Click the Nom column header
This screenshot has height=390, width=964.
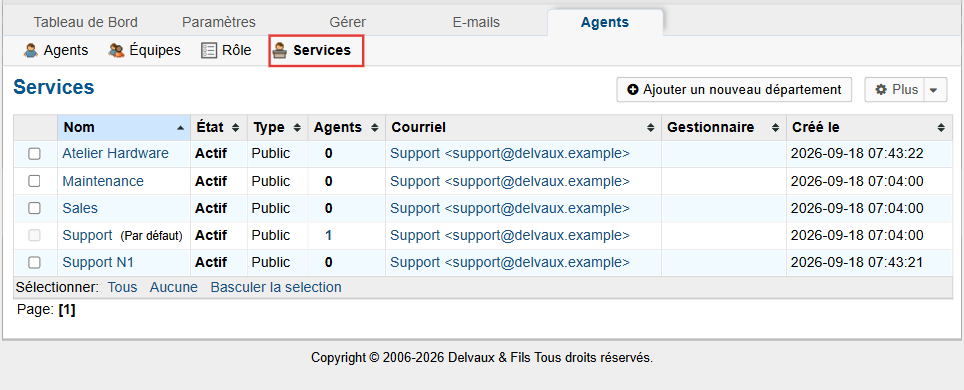click(x=124, y=127)
